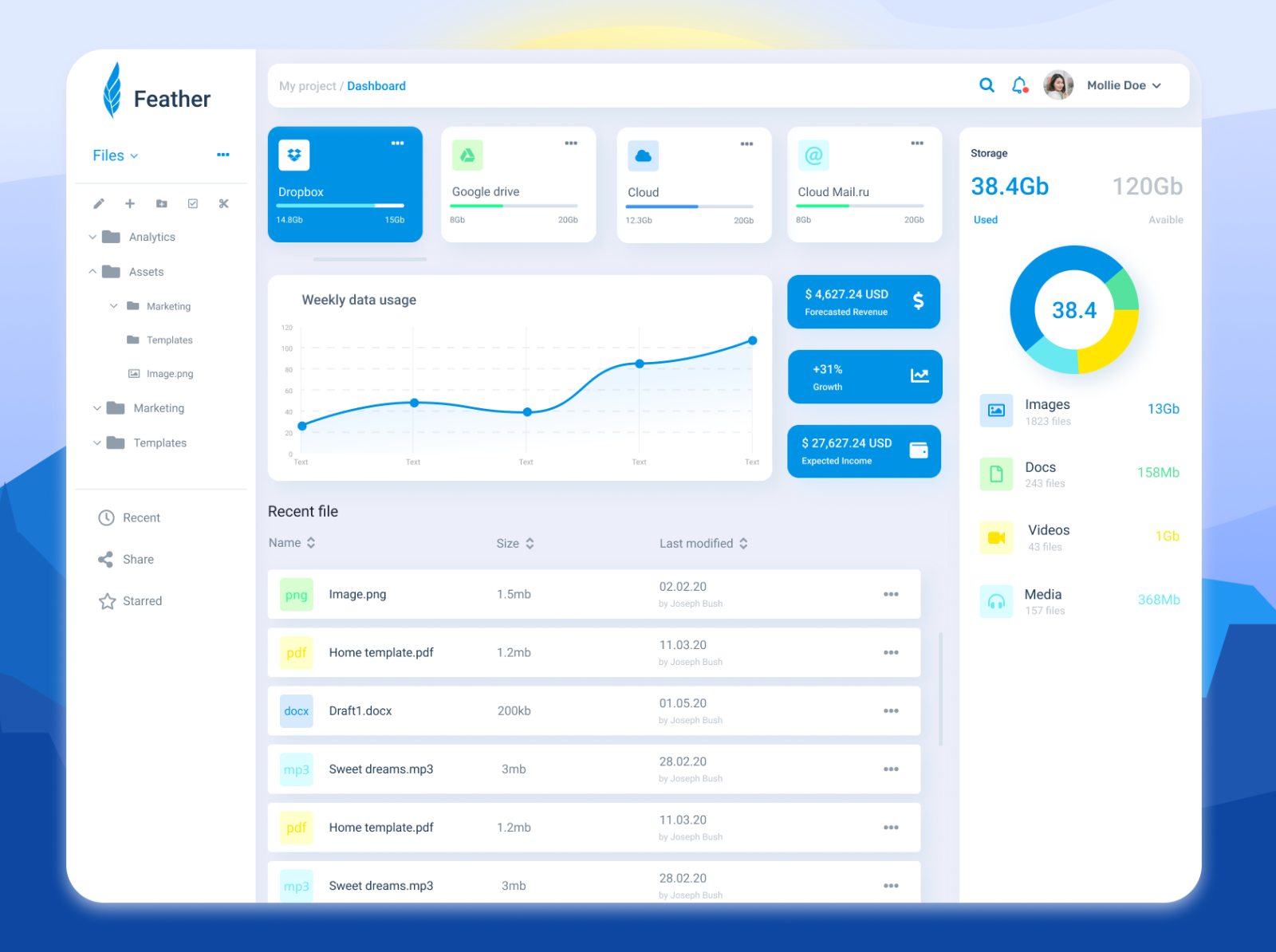The height and width of the screenshot is (952, 1276).
Task: Click the new folder icon in sidebar toolbar
Action: pos(130,203)
